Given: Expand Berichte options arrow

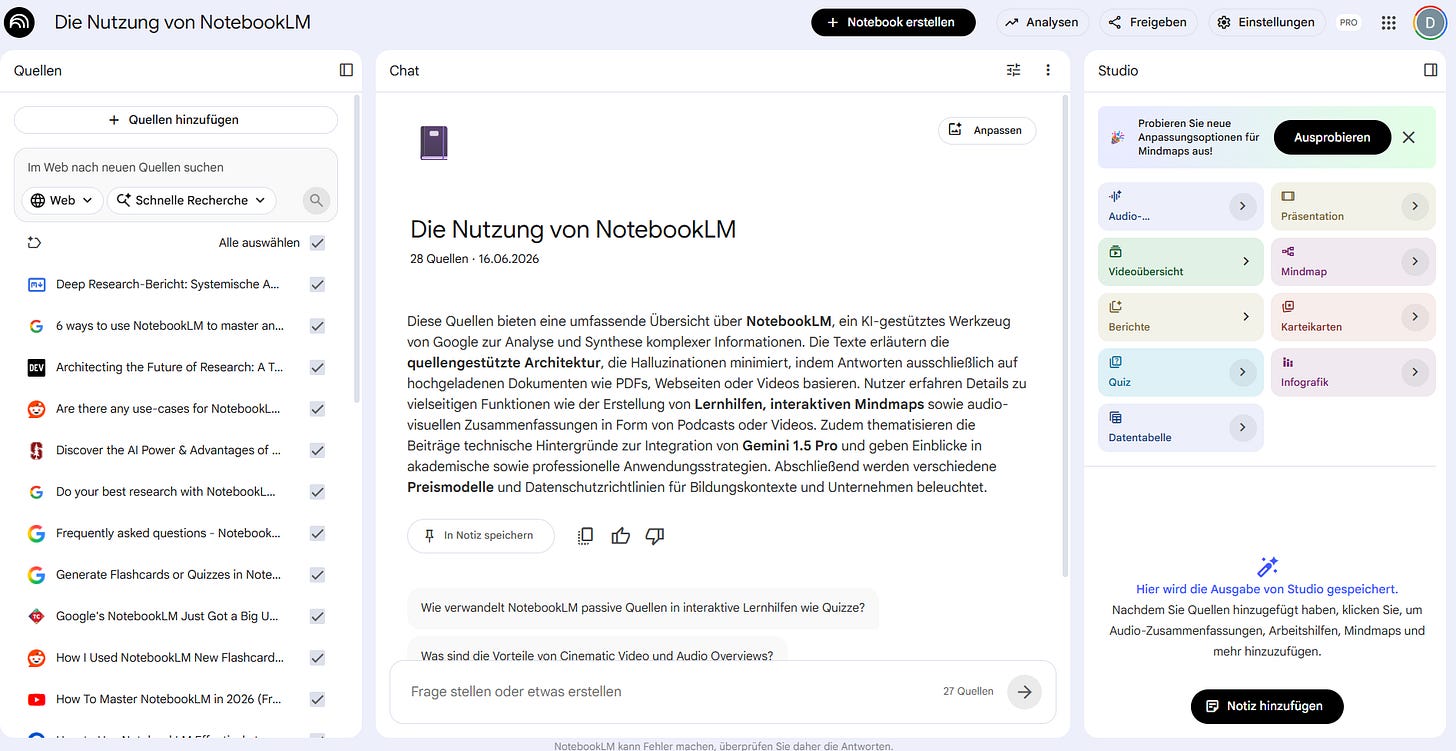Looking at the screenshot, I should tap(1246, 316).
